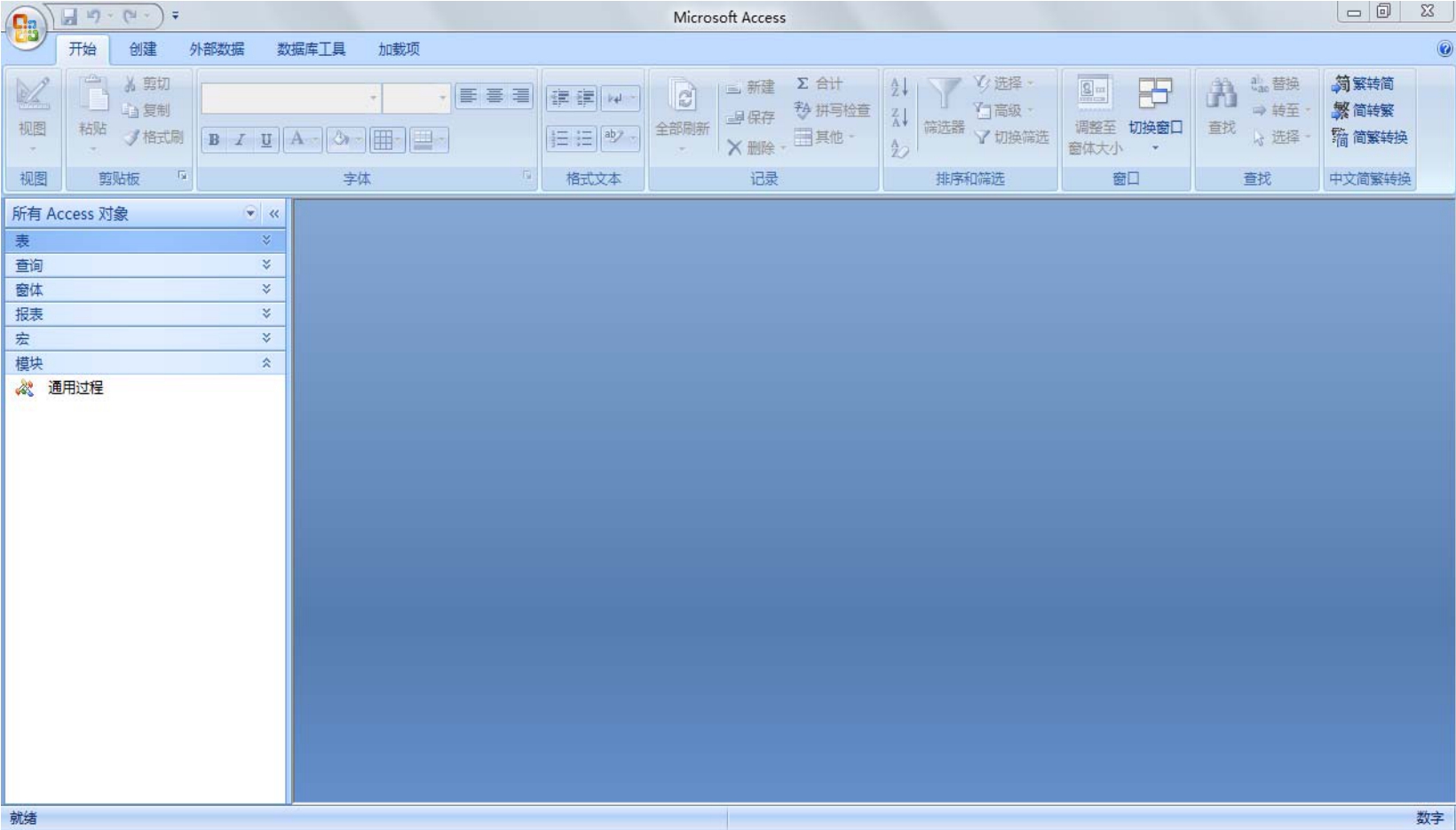Toggle the Bold formatting button
This screenshot has height=830, width=1456.
point(214,139)
